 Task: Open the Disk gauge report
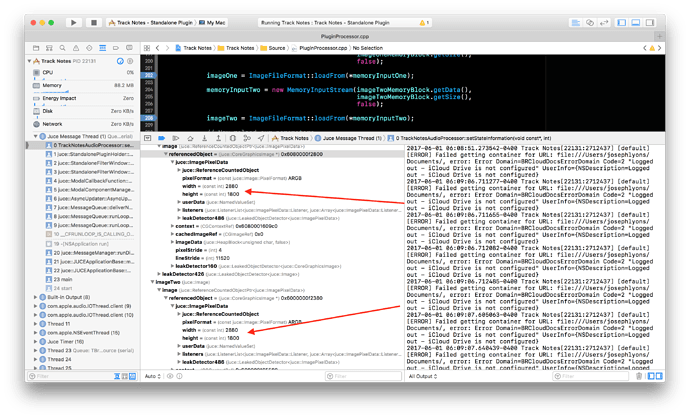tap(83, 111)
